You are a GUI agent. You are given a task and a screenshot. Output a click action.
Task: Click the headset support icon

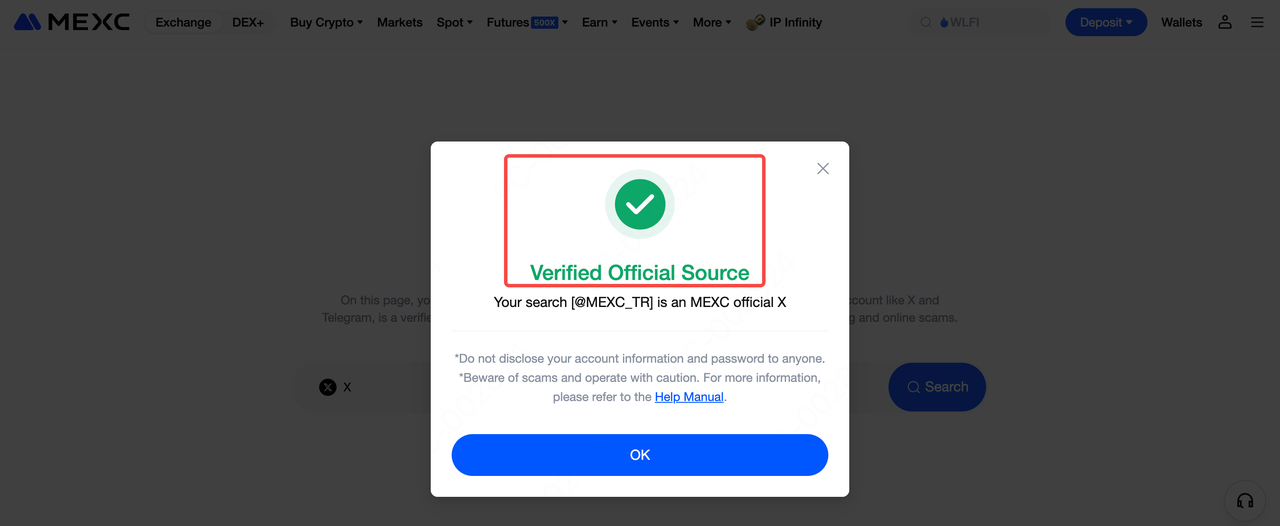[1245, 500]
